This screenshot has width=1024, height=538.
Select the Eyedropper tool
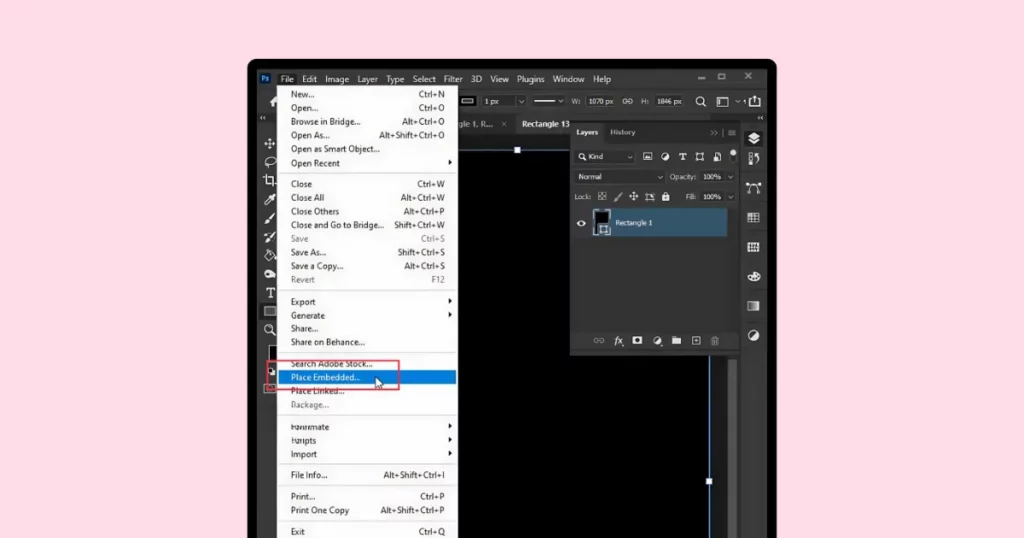269,199
